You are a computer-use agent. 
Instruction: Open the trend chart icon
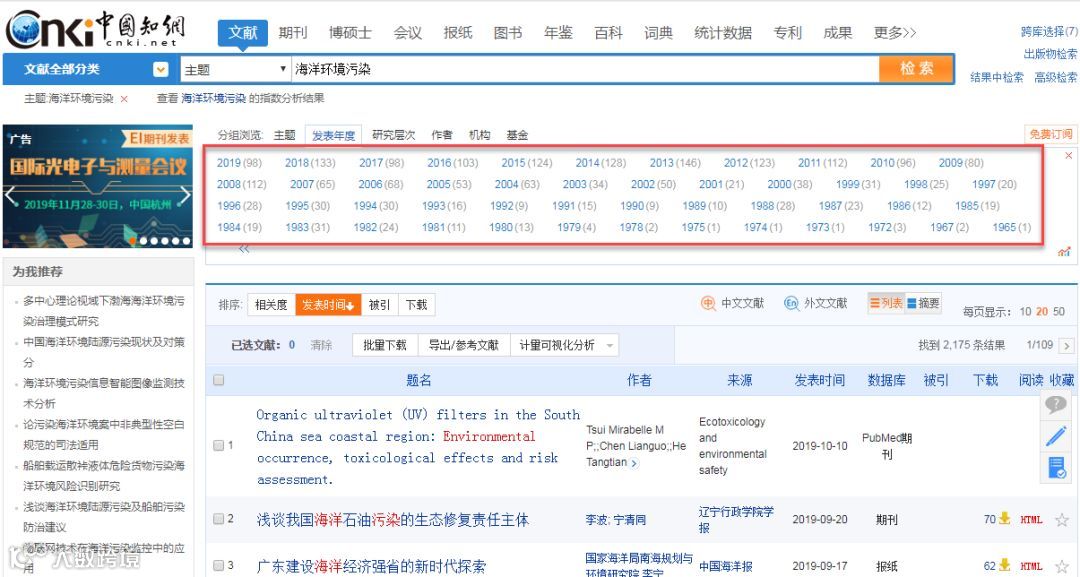click(x=1064, y=252)
